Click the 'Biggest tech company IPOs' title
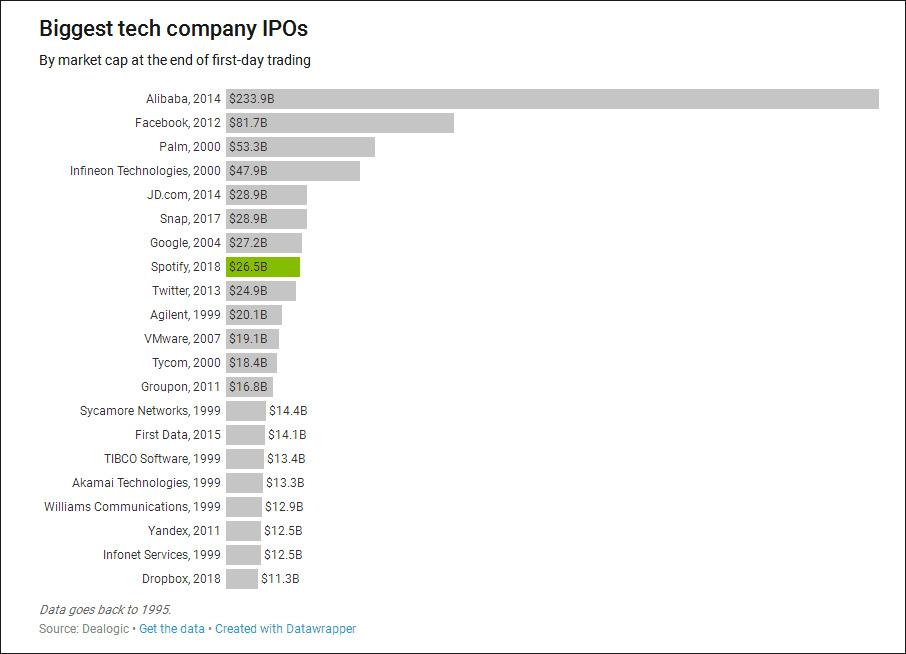Image resolution: width=906 pixels, height=654 pixels. click(173, 28)
